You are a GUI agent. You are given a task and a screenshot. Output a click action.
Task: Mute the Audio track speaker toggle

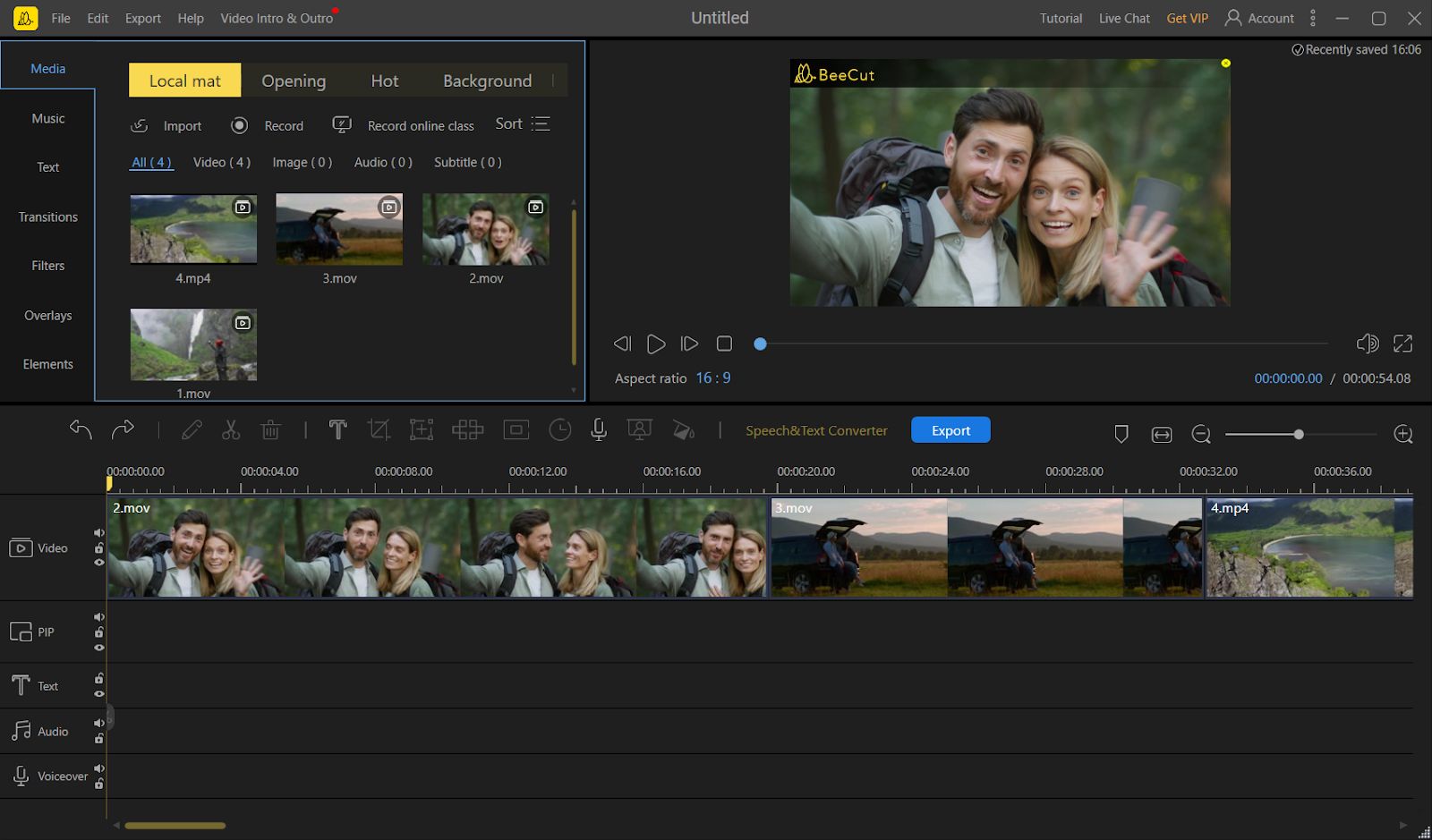(x=99, y=724)
